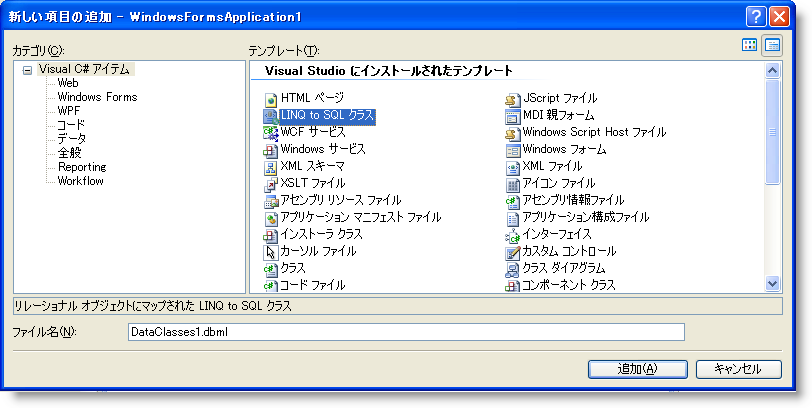
Task: Select the LINQ to SQL クラス icon
Action: [271, 116]
